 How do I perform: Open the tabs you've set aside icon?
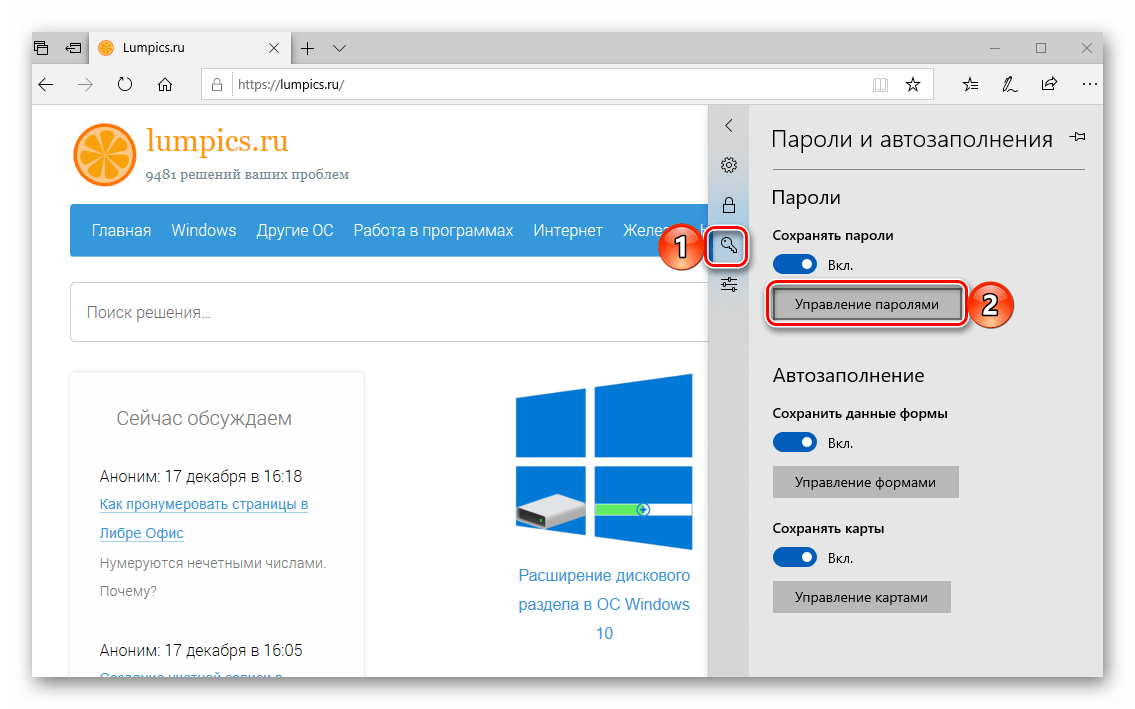41,48
